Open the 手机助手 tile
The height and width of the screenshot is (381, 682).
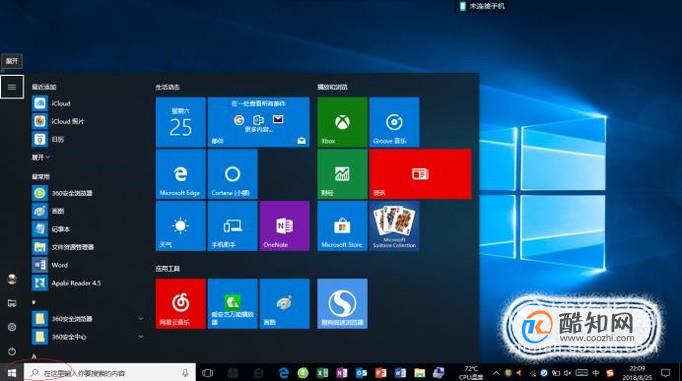pos(232,226)
